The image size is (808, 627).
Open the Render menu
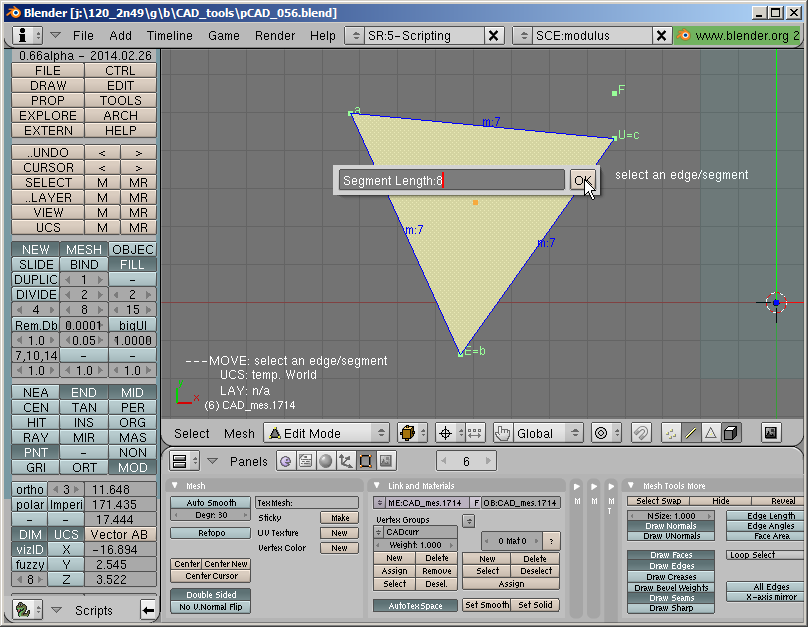[275, 36]
